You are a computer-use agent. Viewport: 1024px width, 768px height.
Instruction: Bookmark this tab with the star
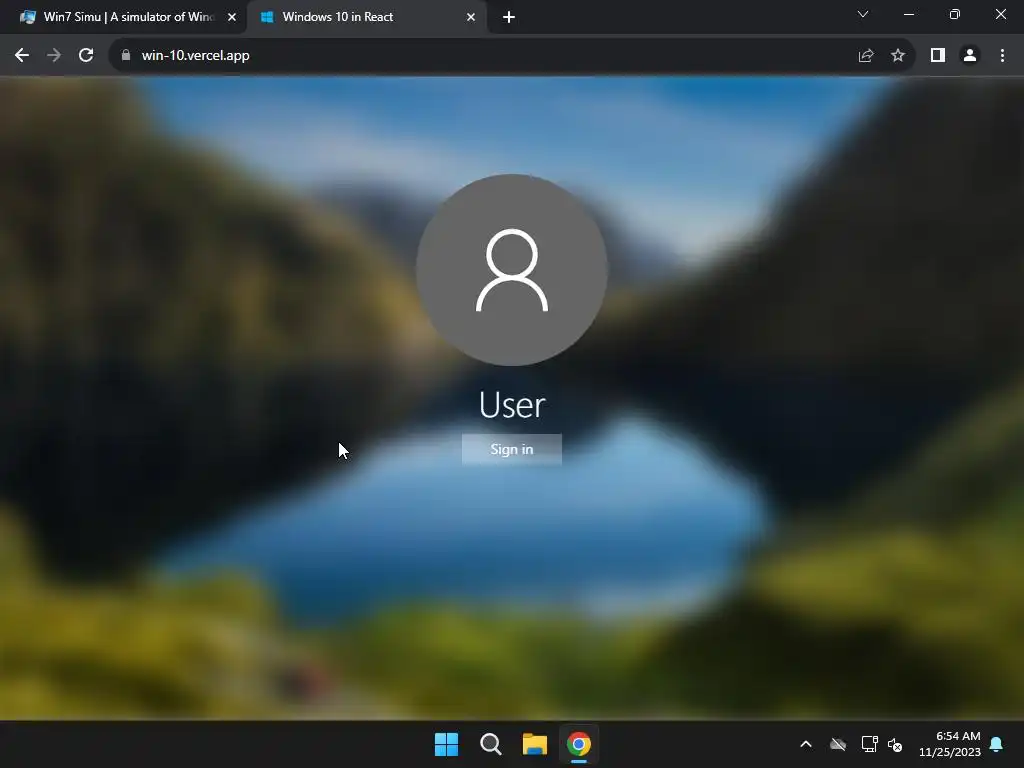898,56
